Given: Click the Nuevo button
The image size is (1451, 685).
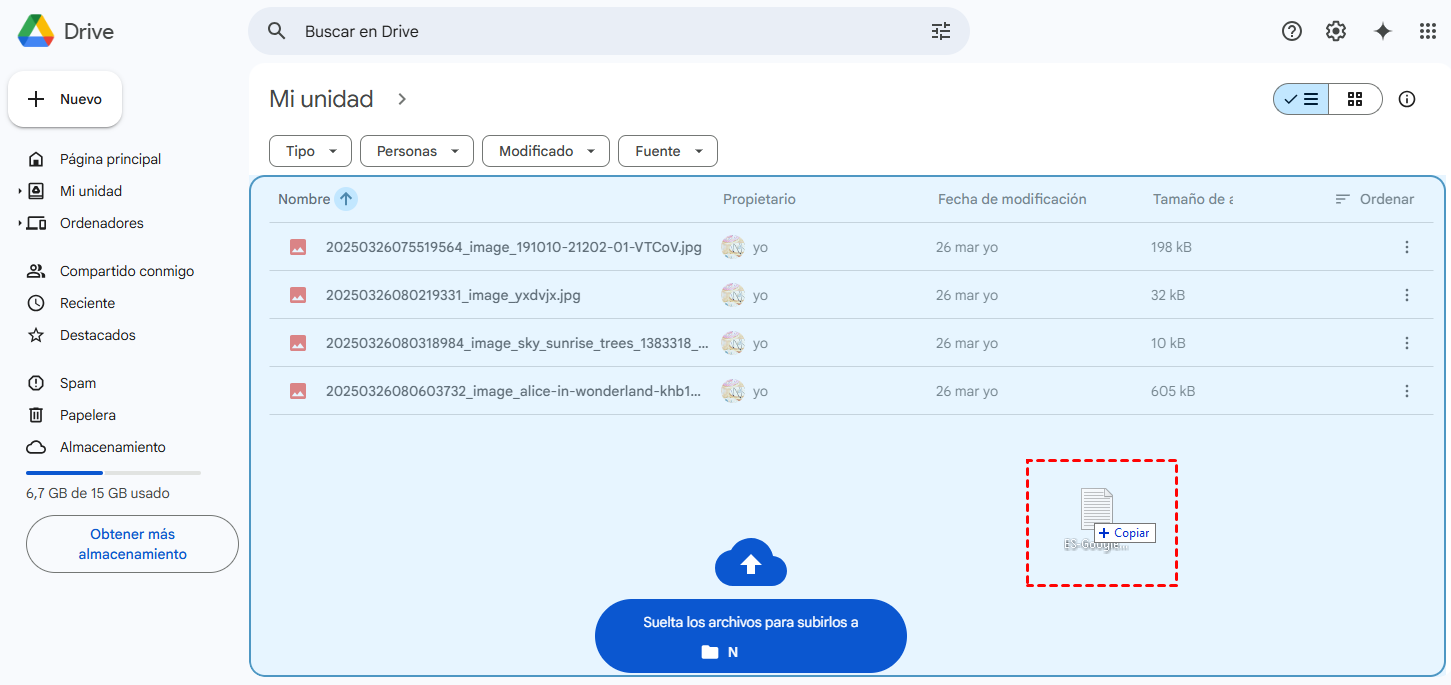Looking at the screenshot, I should [x=65, y=99].
